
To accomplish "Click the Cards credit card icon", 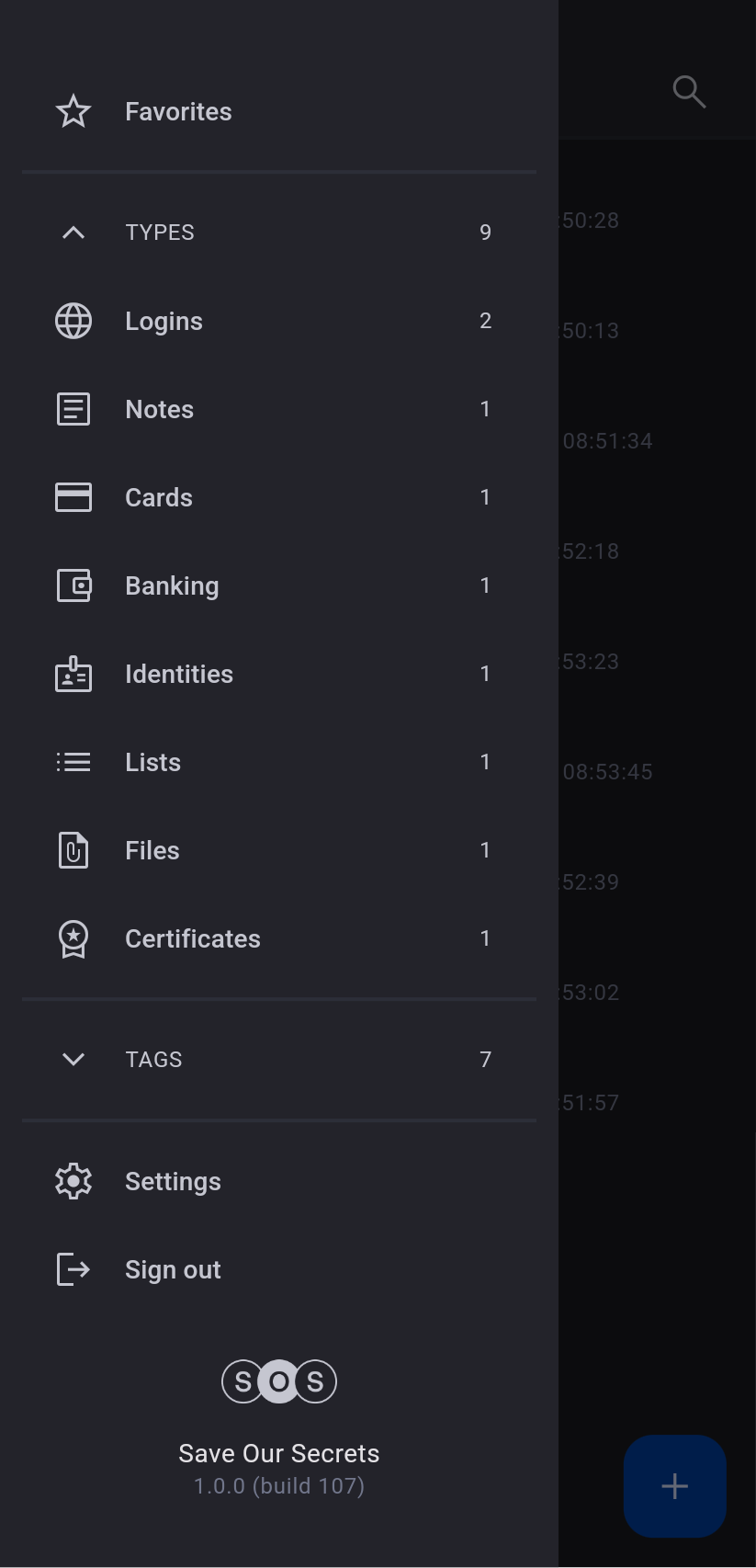I will pos(73,497).
